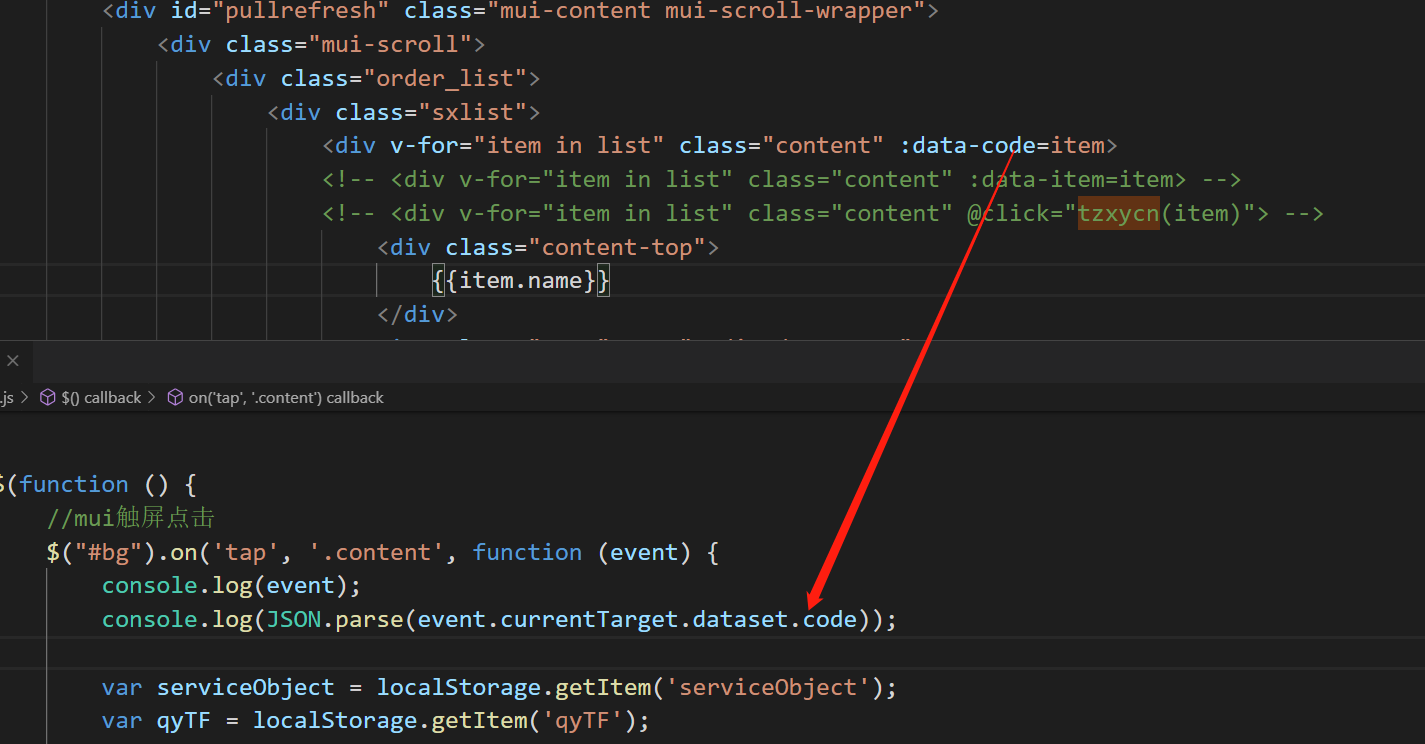Click the class="mui-scroll" div line
Viewport: 1425px width, 744px height.
pyautogui.click(x=321, y=45)
